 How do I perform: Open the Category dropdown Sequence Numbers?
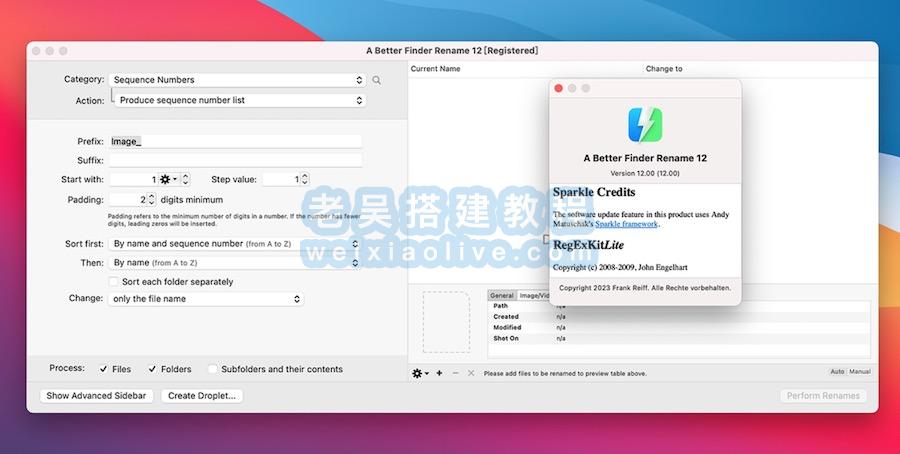point(237,80)
